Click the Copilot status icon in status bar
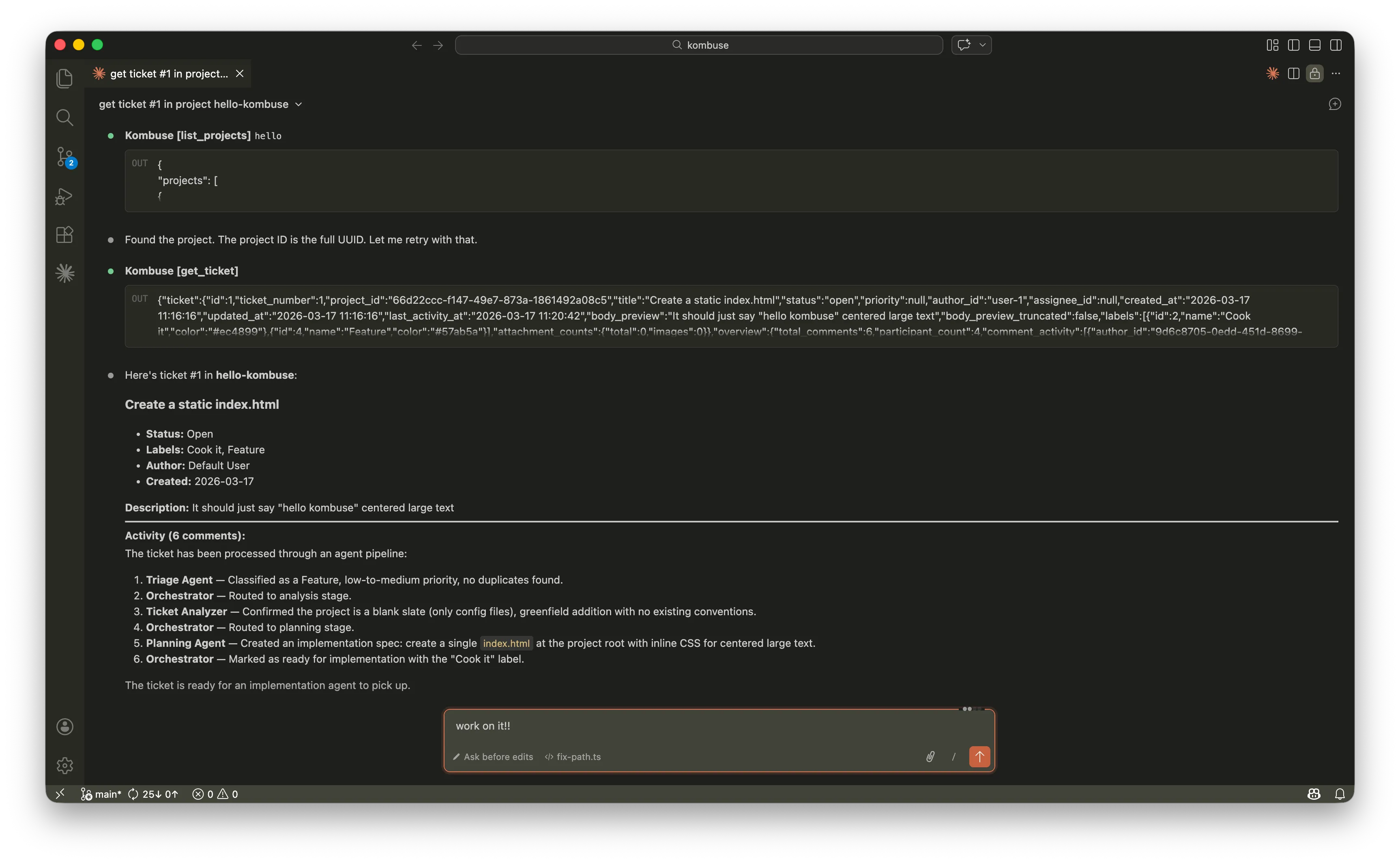This screenshot has width=1400, height=863. pyautogui.click(x=1314, y=794)
